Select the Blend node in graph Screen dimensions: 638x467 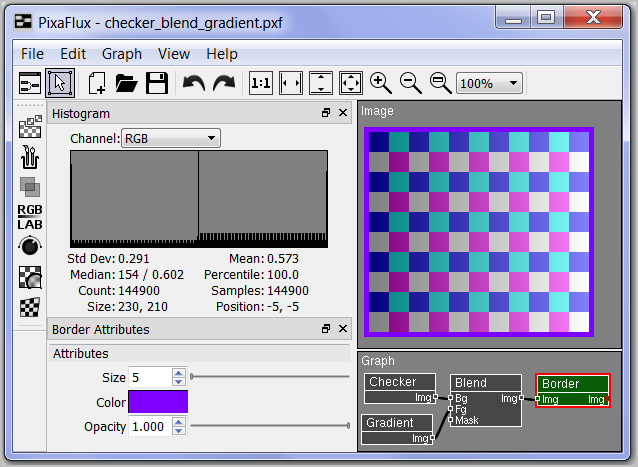click(x=486, y=383)
